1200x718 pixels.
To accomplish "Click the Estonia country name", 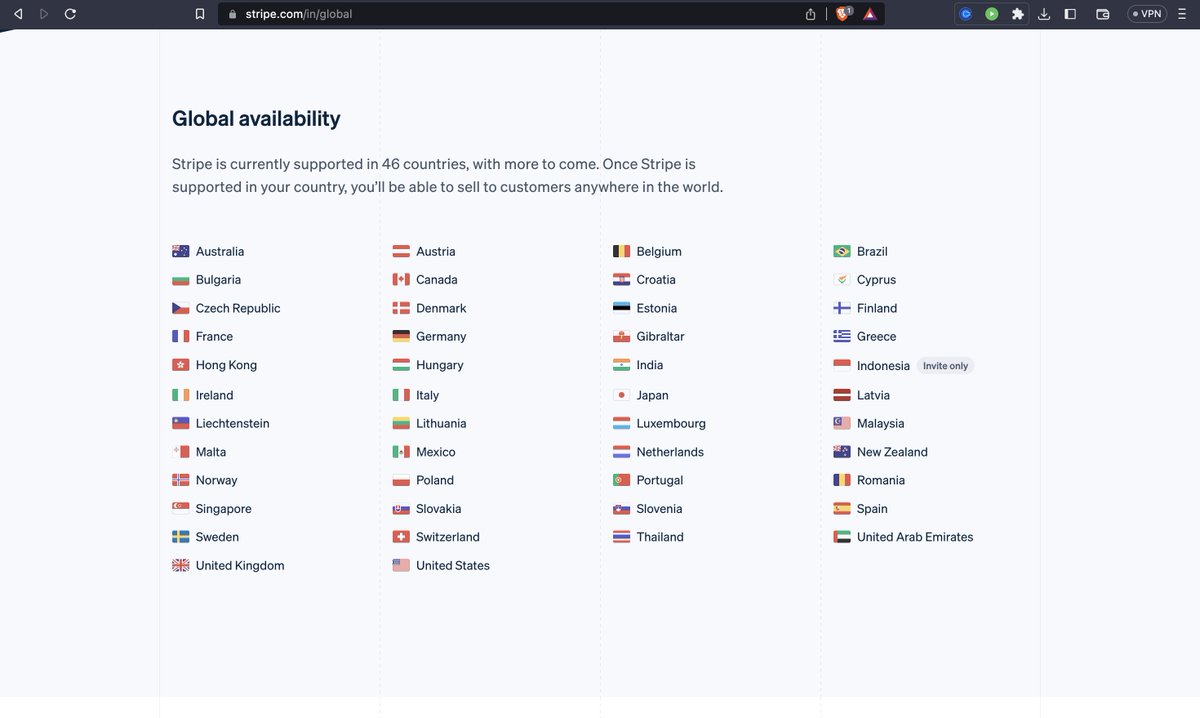I will click(657, 308).
